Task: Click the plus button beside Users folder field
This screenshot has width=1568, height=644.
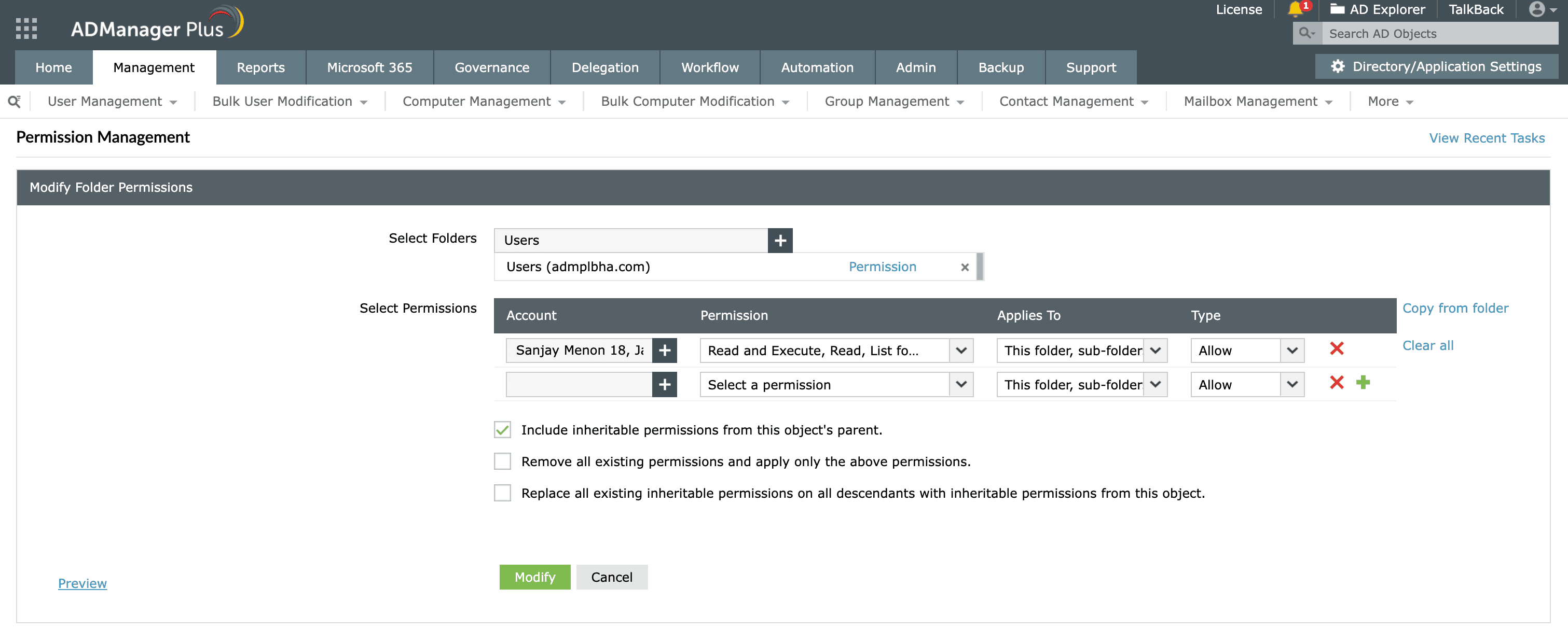Action: [780, 240]
